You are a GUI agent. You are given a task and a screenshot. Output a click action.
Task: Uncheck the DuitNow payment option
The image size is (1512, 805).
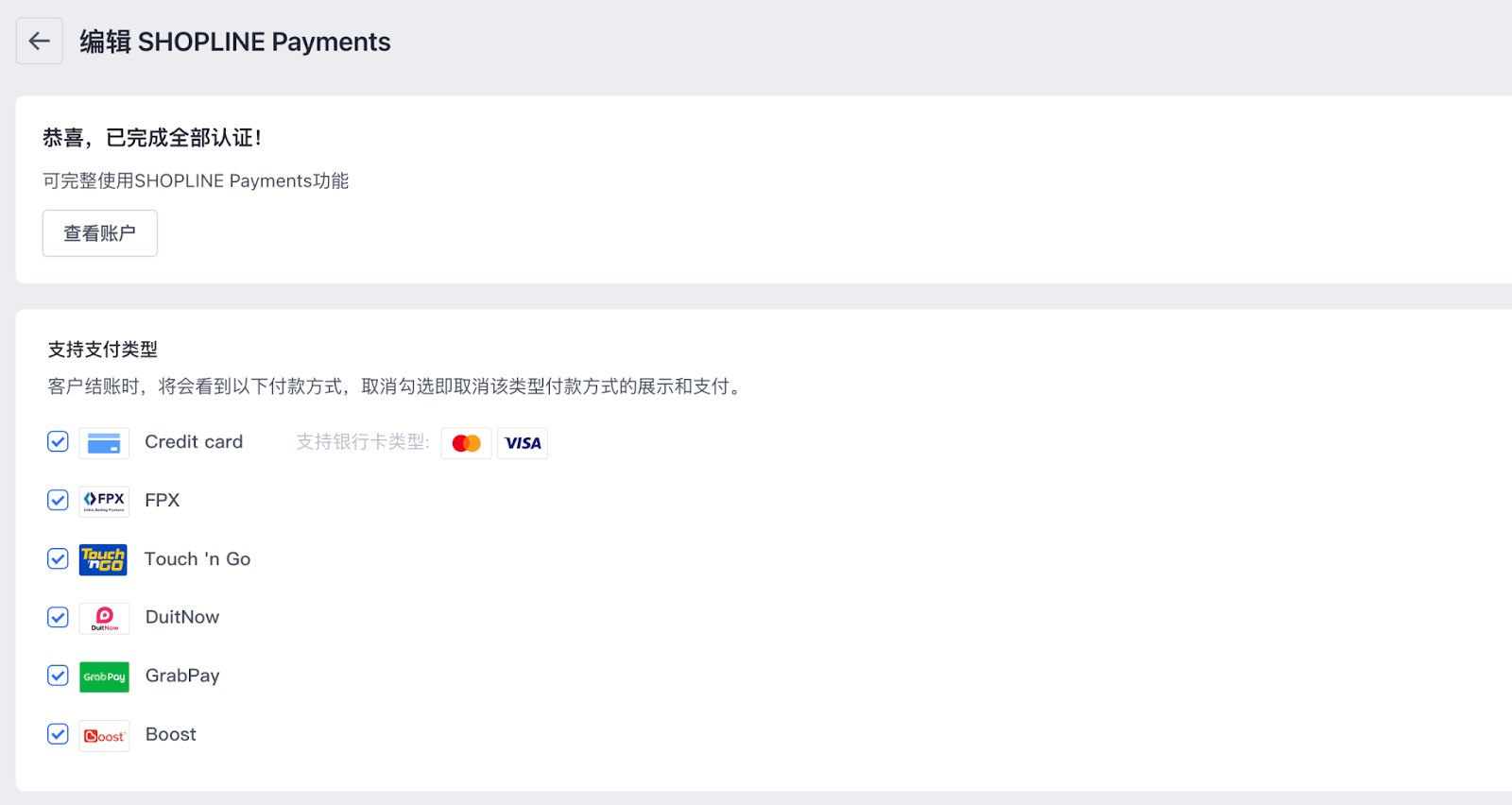(58, 618)
